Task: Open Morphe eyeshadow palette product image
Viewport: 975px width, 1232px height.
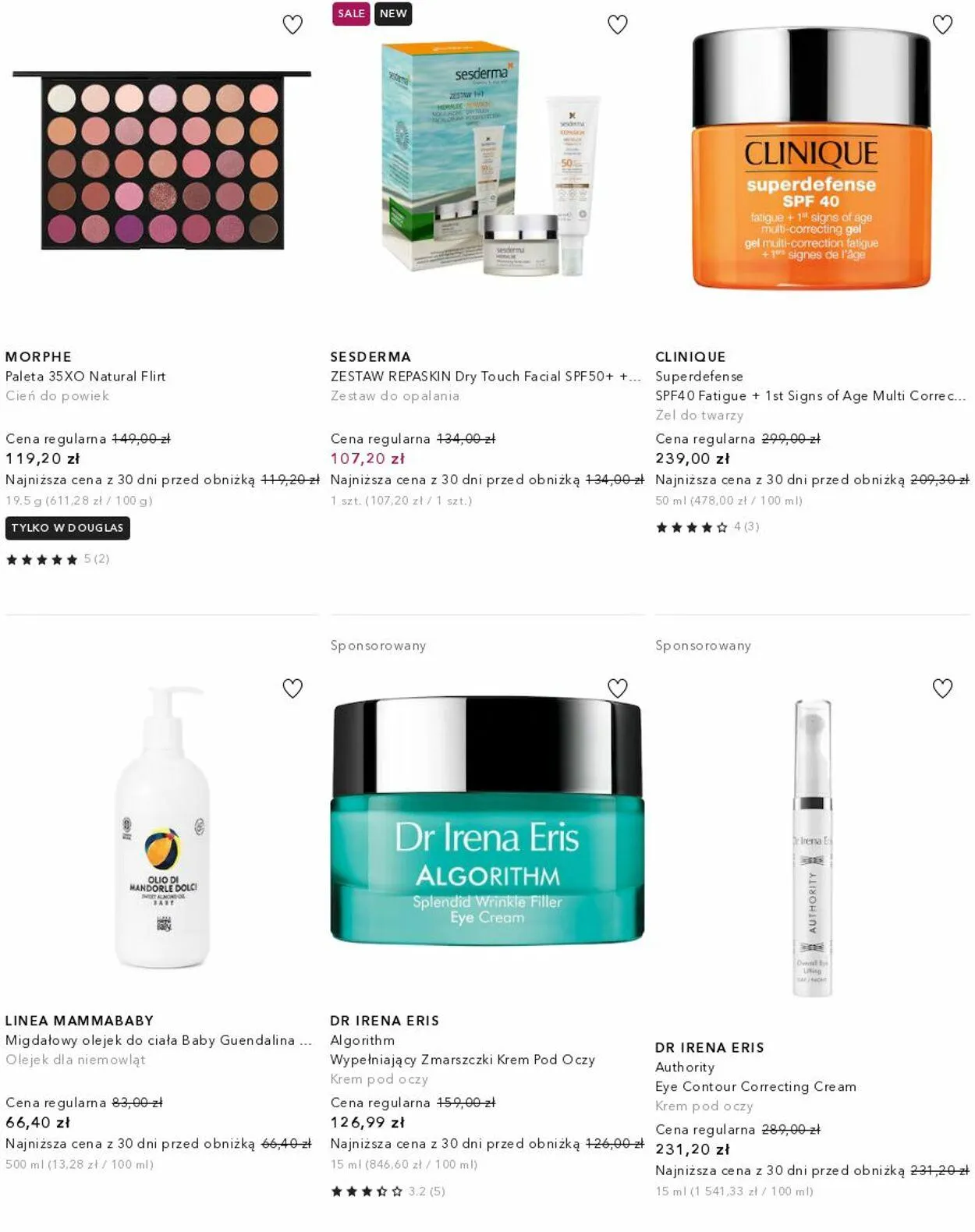Action: pos(162,160)
